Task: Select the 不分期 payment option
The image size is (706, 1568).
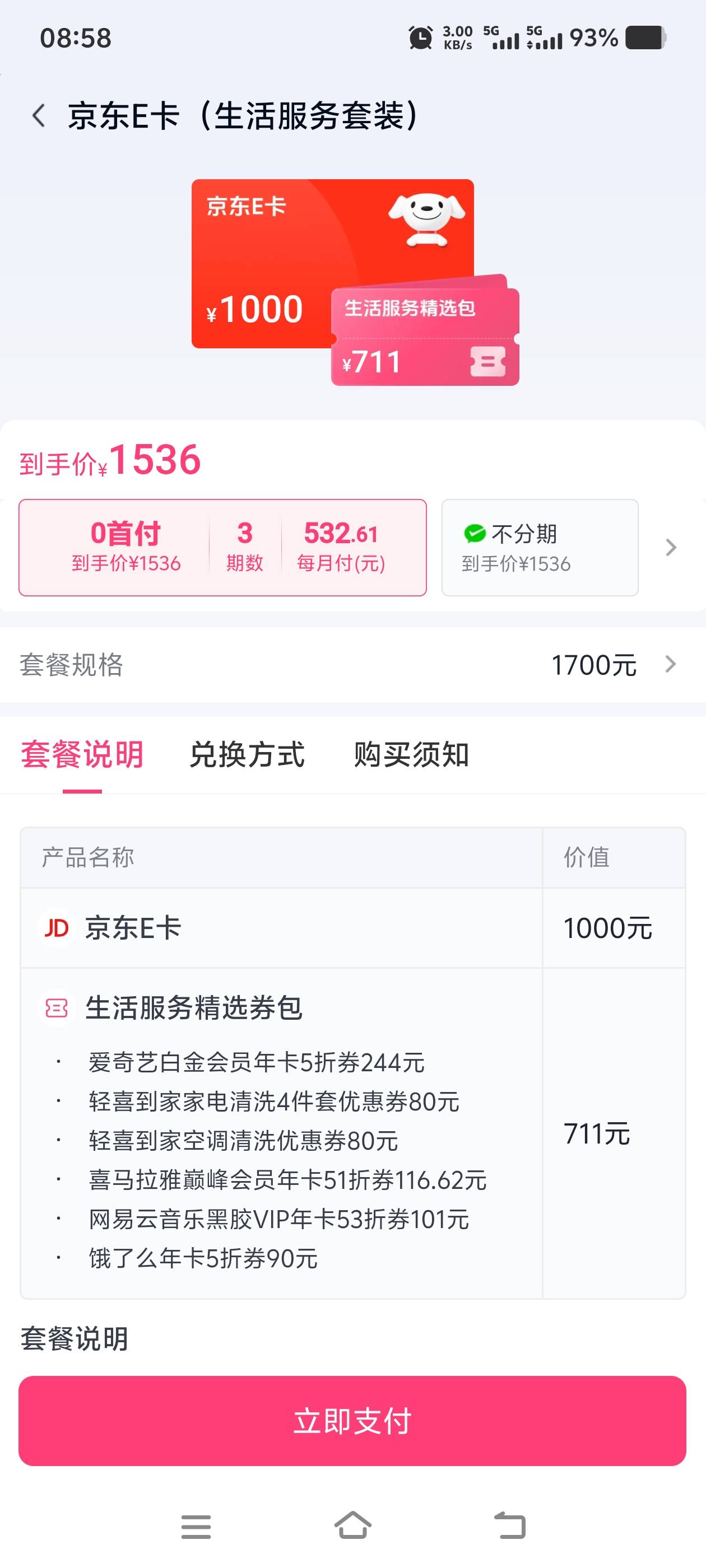Action: [x=540, y=547]
